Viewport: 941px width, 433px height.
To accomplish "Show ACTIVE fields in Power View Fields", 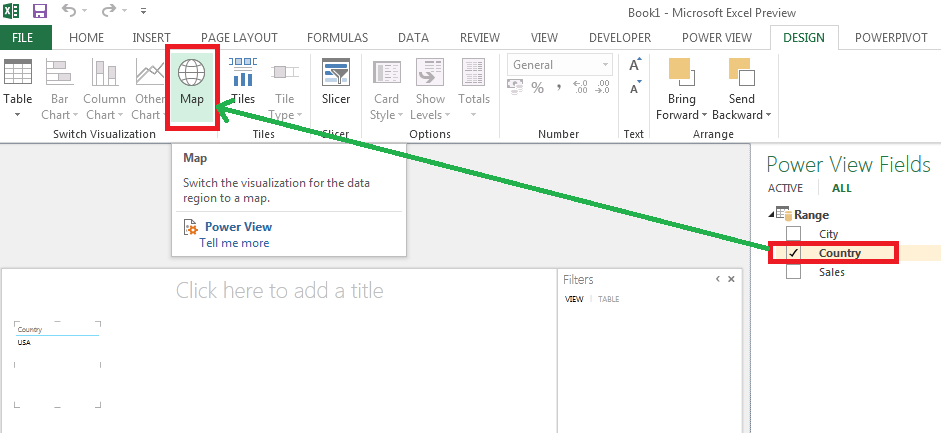I will pos(785,188).
